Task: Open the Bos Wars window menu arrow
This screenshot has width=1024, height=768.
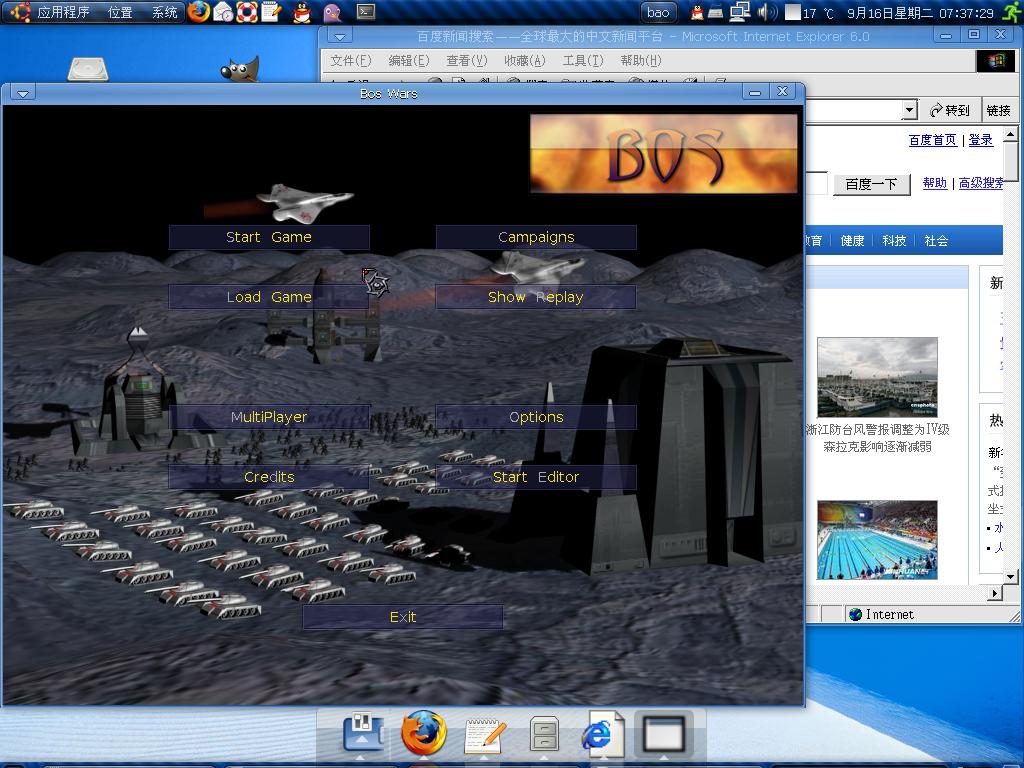Action: 23,93
